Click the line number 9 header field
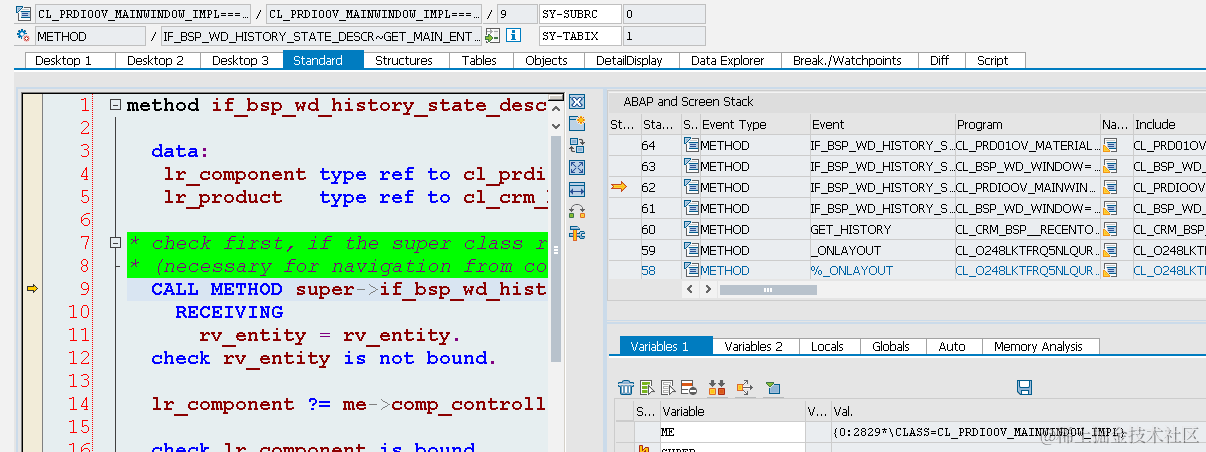Image resolution: width=1206 pixels, height=452 pixels. coord(515,15)
